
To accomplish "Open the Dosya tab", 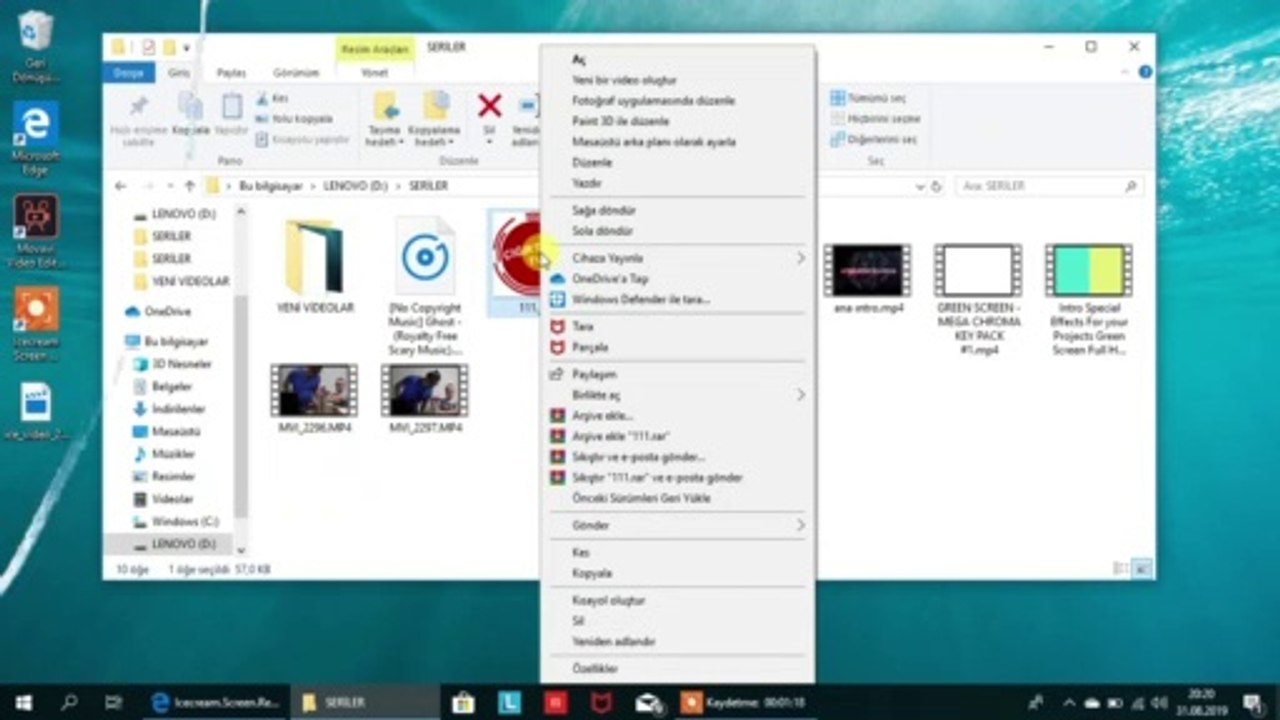I will [x=128, y=73].
